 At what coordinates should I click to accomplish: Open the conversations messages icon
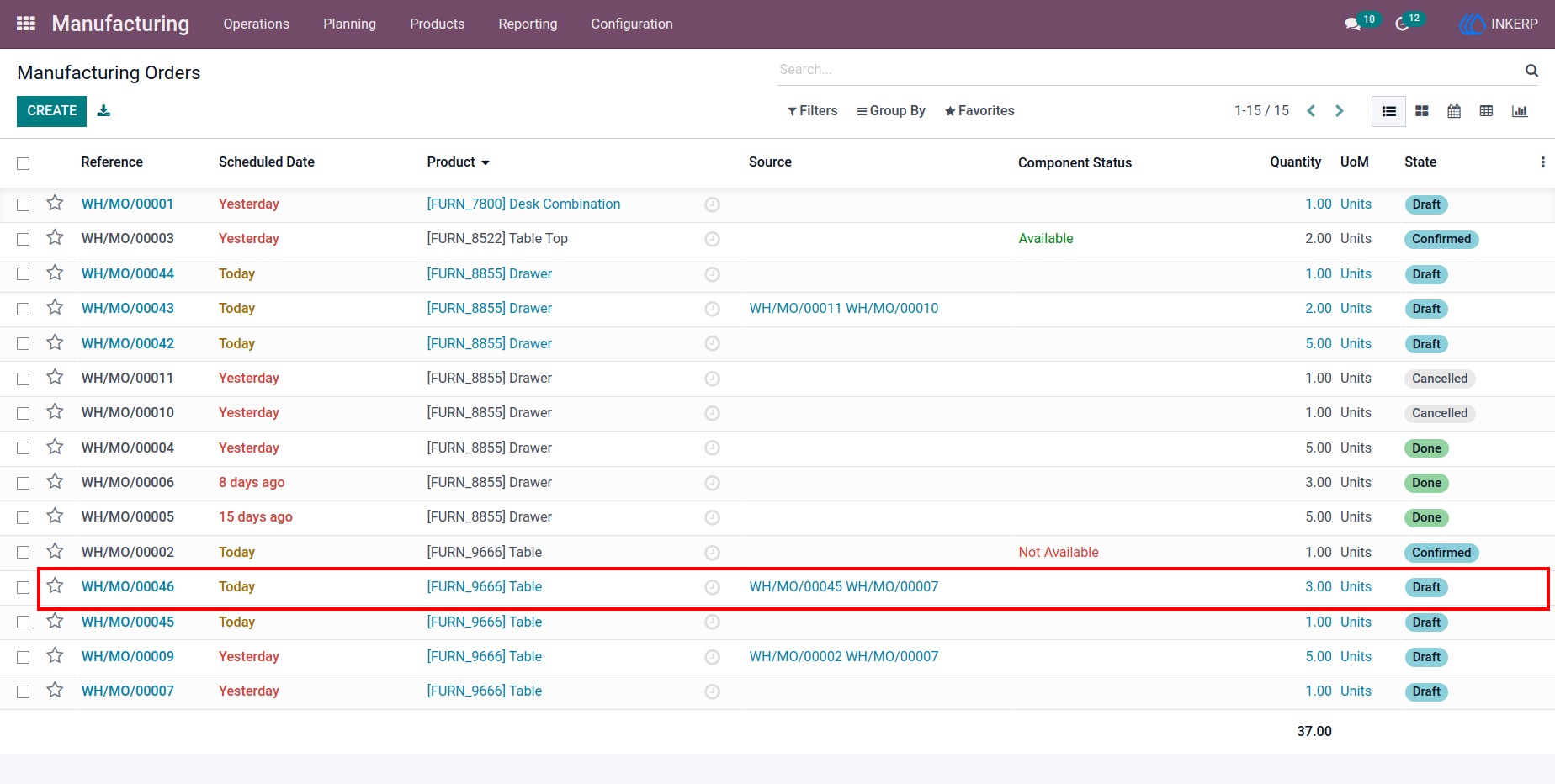[1353, 24]
